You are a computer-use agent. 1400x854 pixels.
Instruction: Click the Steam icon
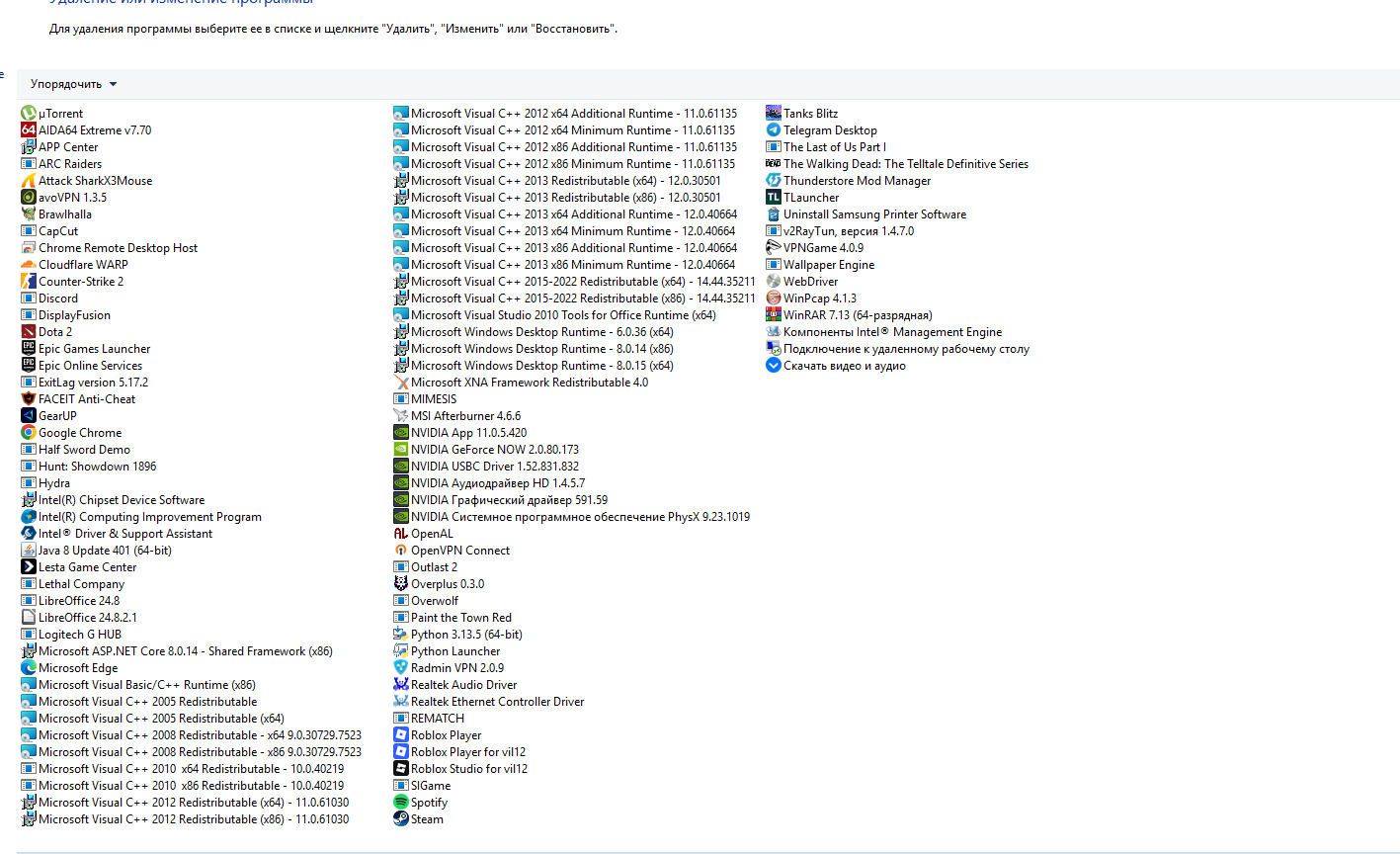pos(401,819)
